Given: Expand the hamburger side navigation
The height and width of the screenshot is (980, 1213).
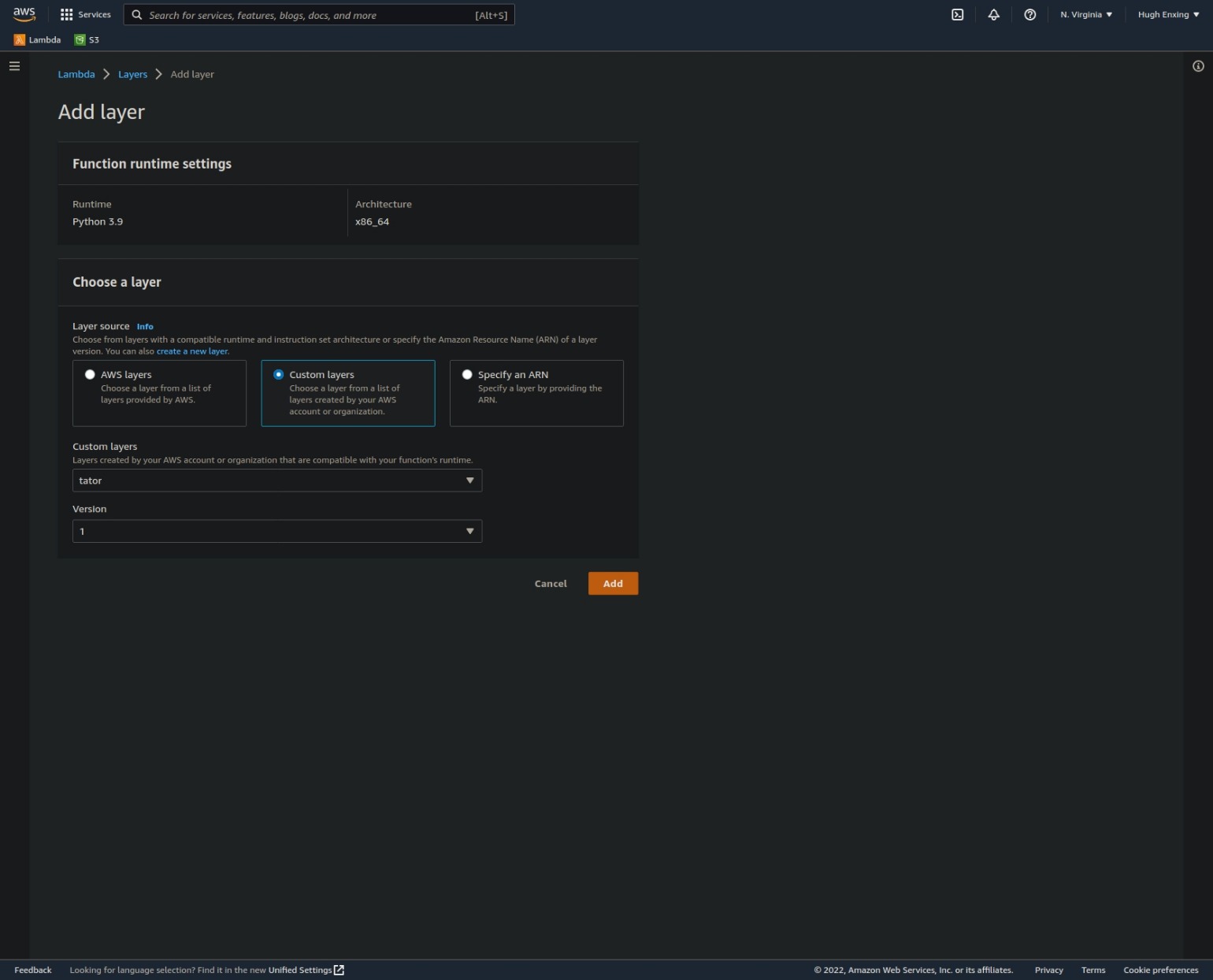Looking at the screenshot, I should [x=14, y=66].
